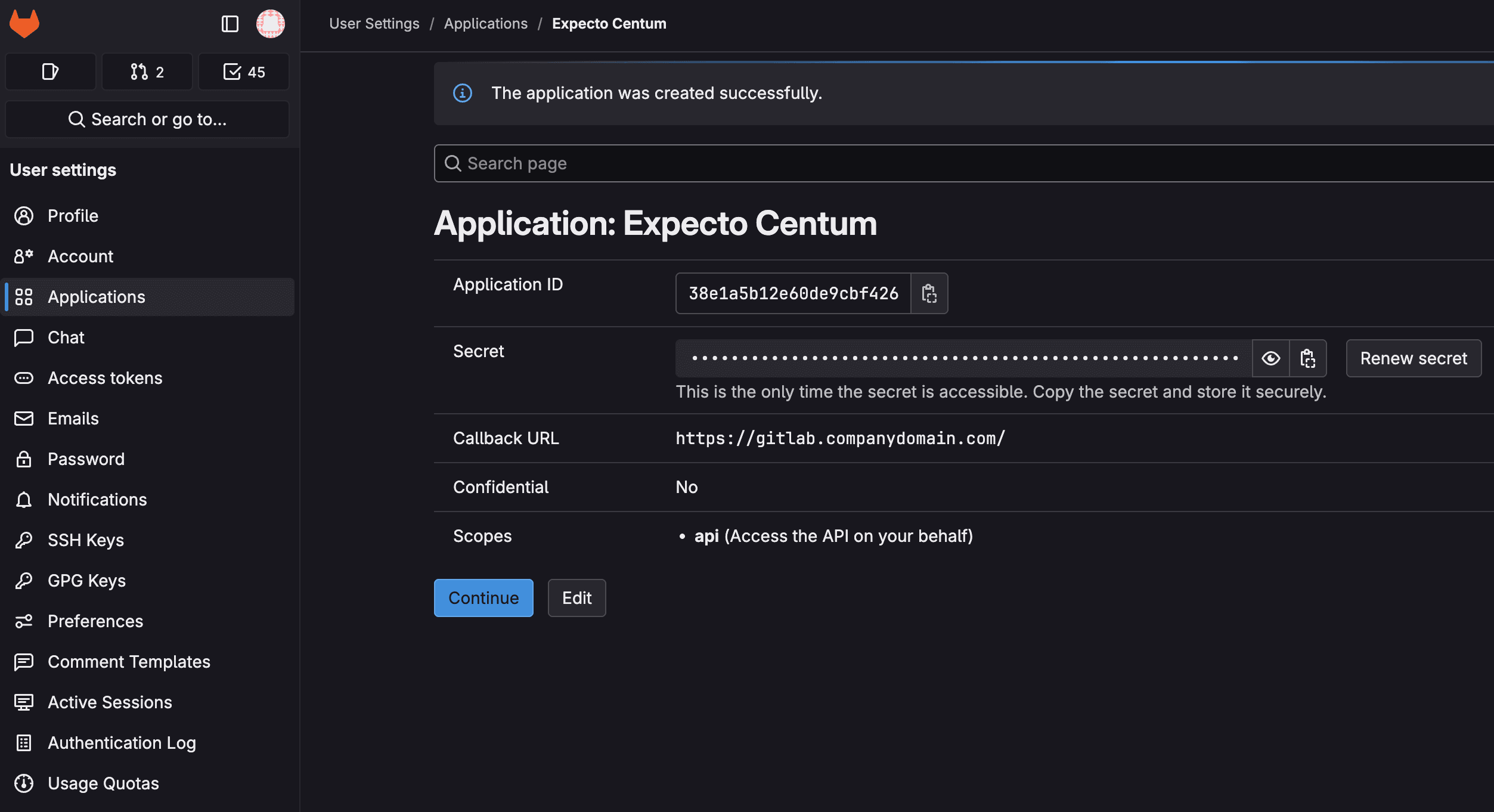Click the Account gear-person icon
The height and width of the screenshot is (812, 1494).
(24, 256)
